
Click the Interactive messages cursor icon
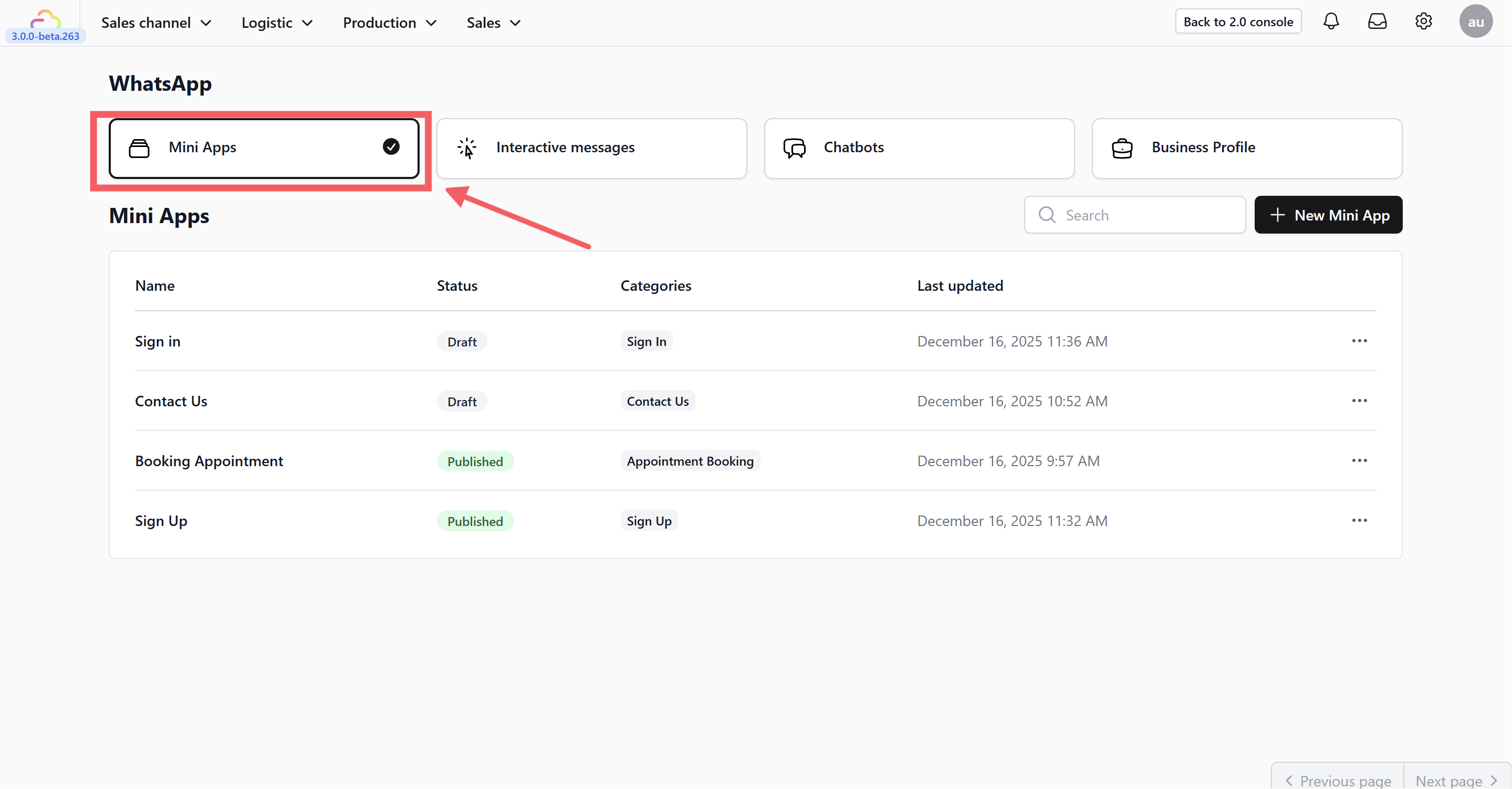[x=467, y=148]
